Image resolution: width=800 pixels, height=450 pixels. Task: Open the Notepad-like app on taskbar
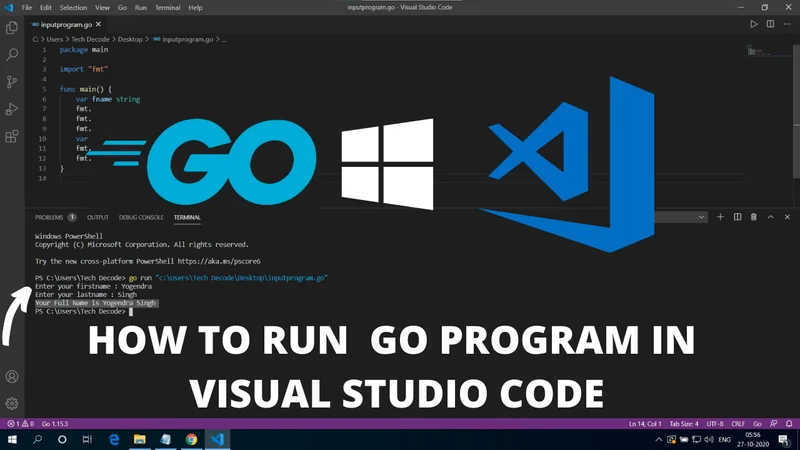pyautogui.click(x=165, y=439)
